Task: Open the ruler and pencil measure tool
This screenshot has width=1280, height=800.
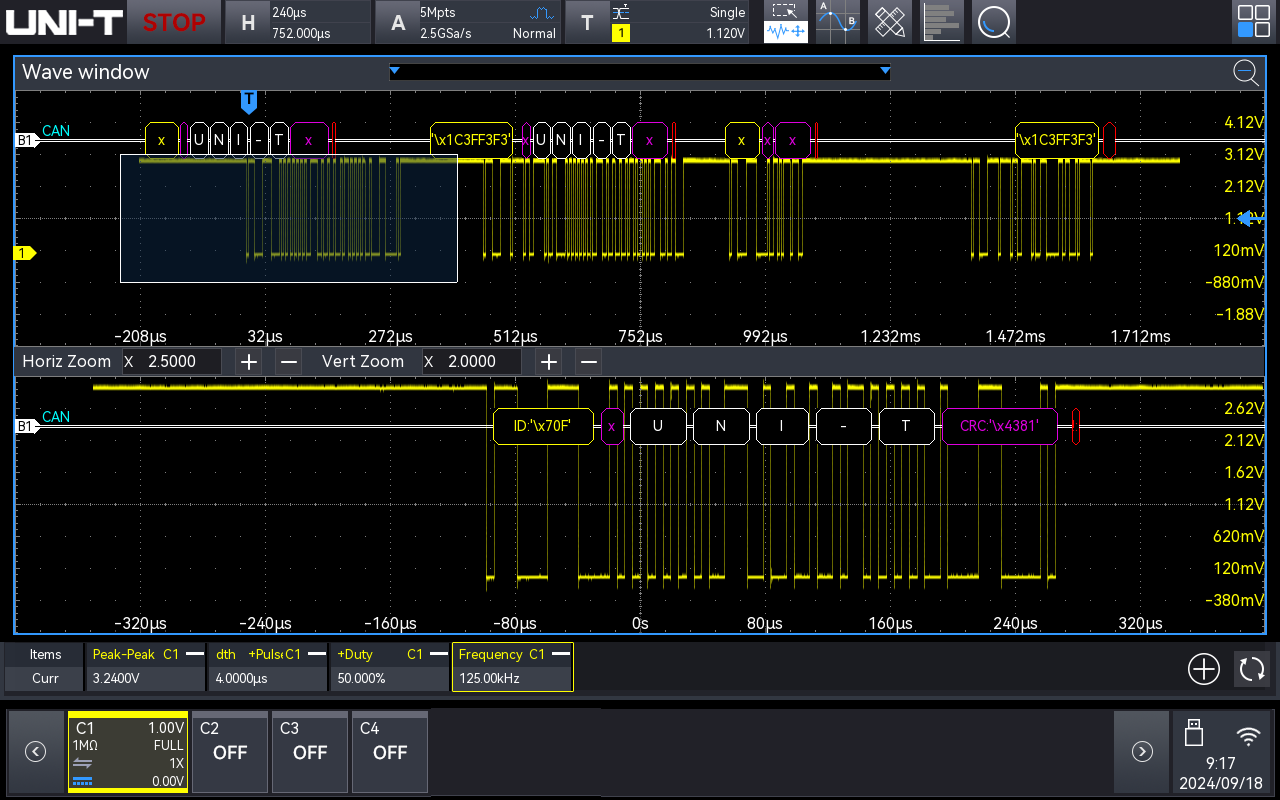Action: (x=889, y=22)
